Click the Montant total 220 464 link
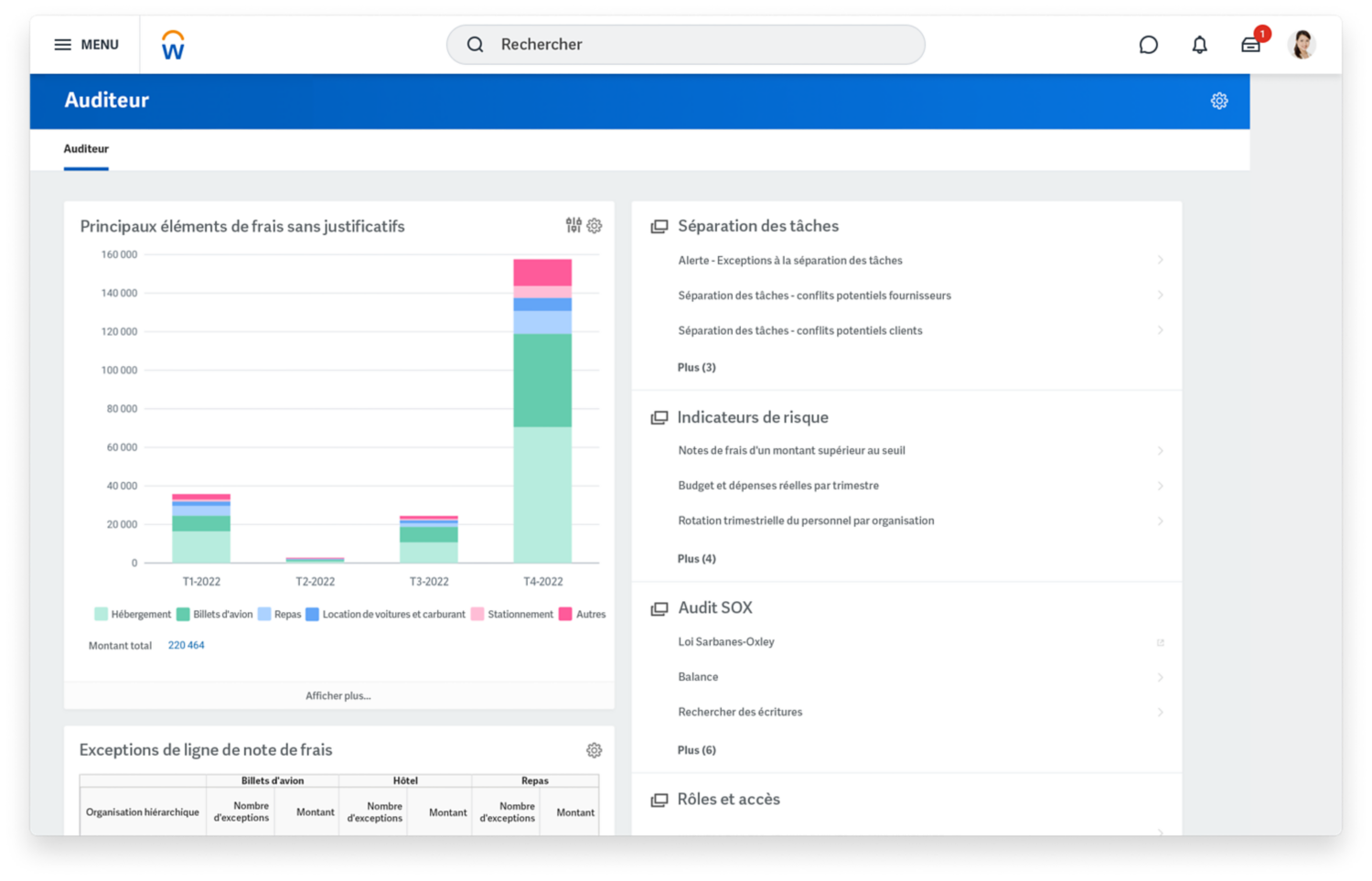 [x=186, y=645]
